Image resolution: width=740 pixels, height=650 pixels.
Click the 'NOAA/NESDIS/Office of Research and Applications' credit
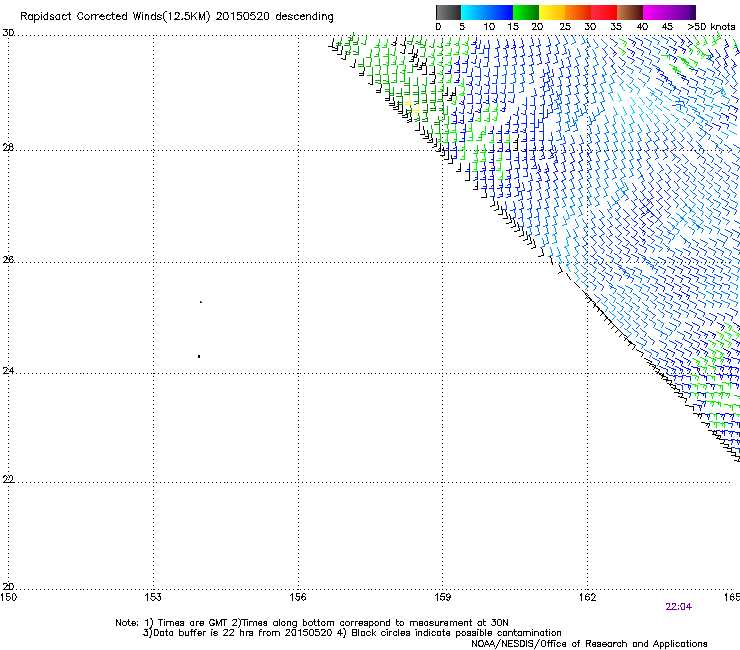[x=589, y=644]
